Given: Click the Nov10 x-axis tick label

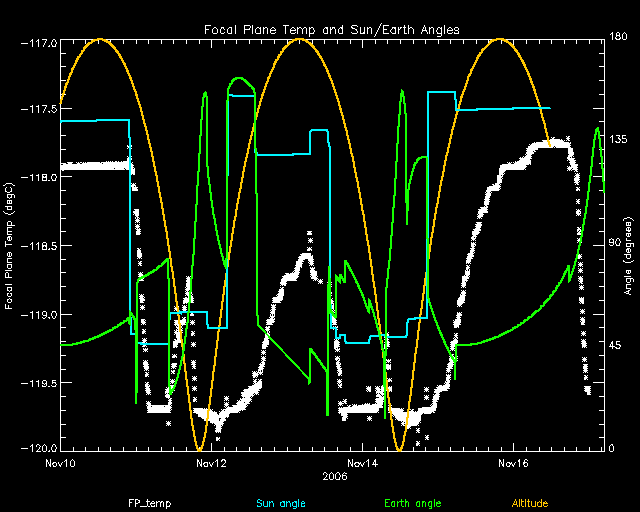Looking at the screenshot, I should pos(61,464).
